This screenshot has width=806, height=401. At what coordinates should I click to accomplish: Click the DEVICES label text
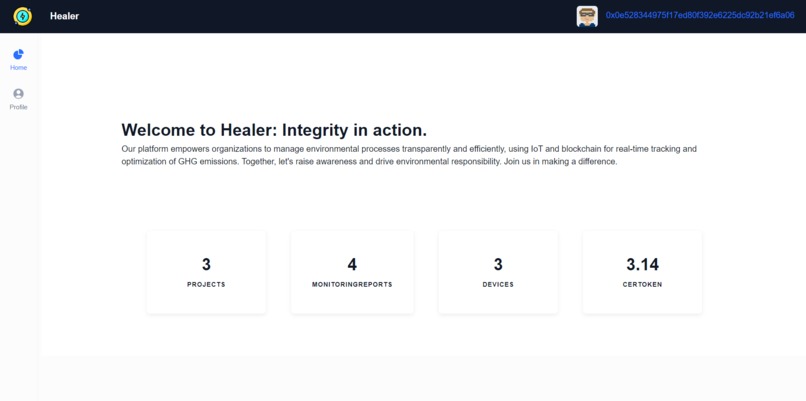498,284
